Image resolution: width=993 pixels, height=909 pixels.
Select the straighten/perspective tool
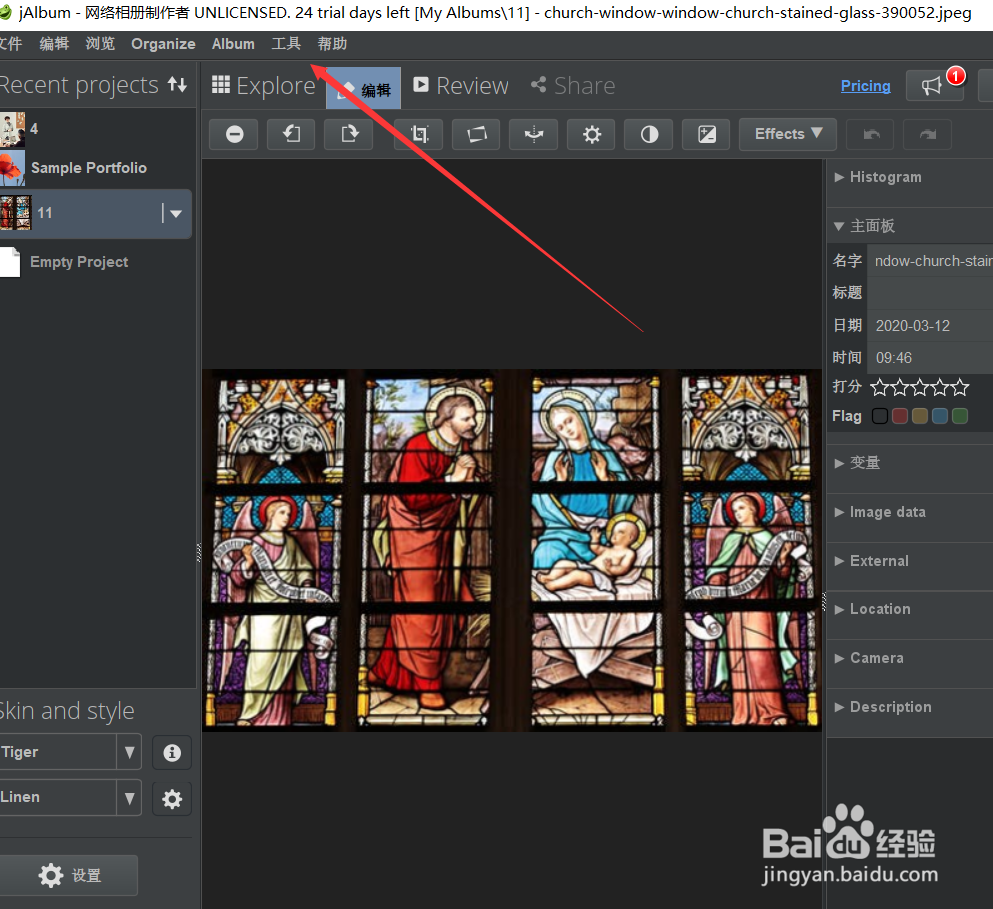[x=476, y=134]
